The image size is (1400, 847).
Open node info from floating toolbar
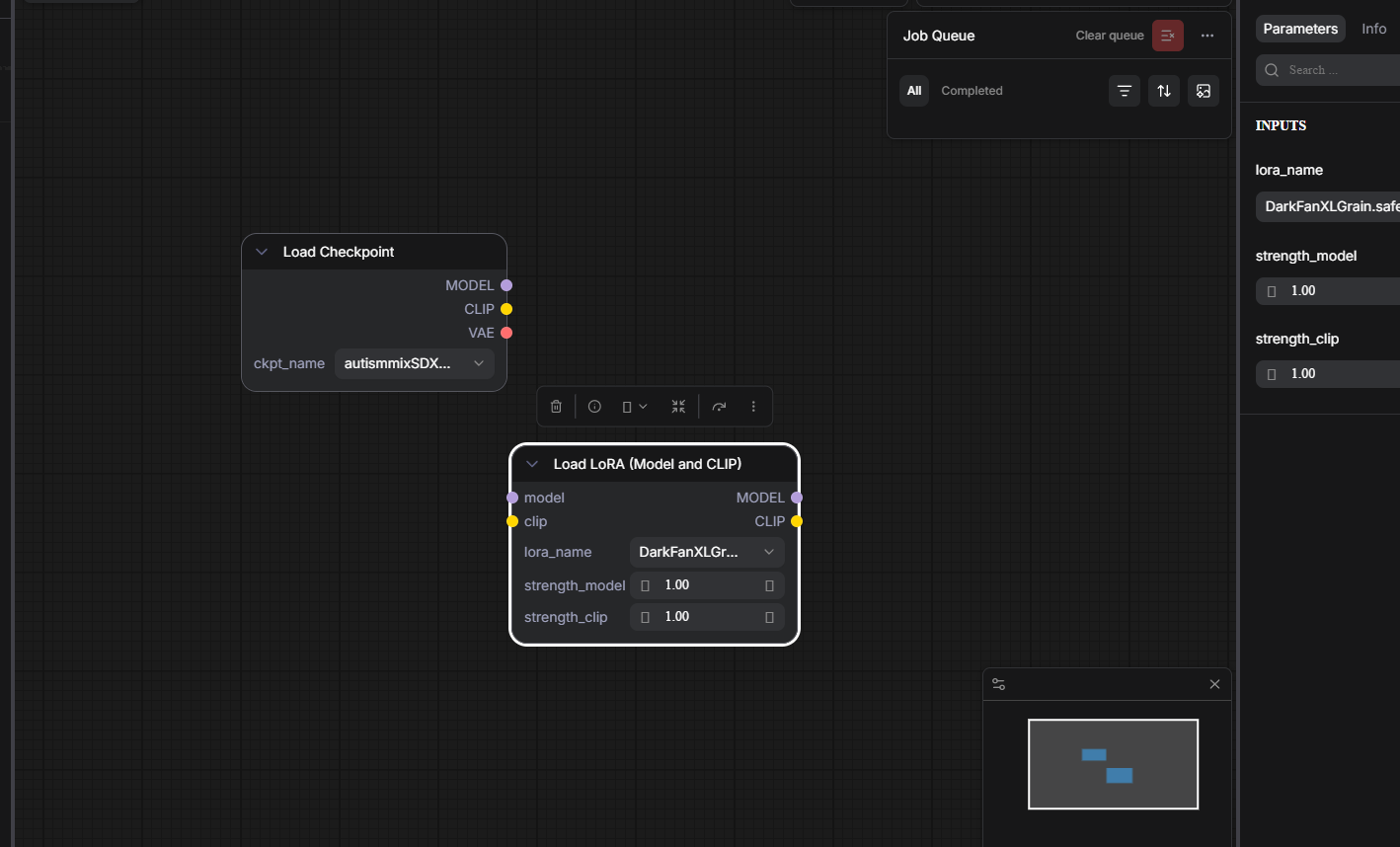click(594, 407)
